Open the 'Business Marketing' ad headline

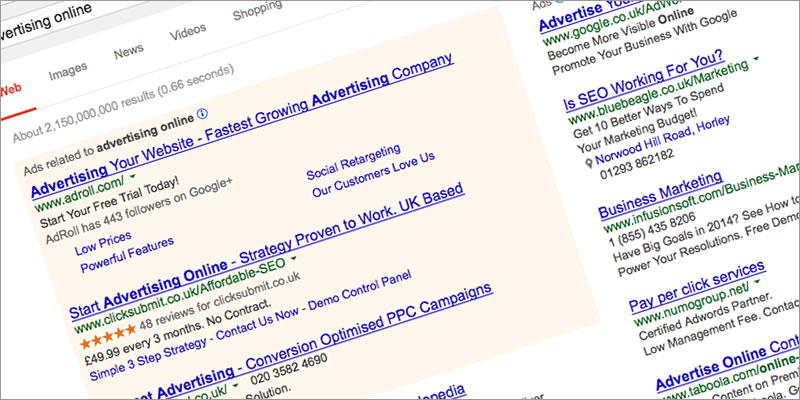tap(661, 195)
